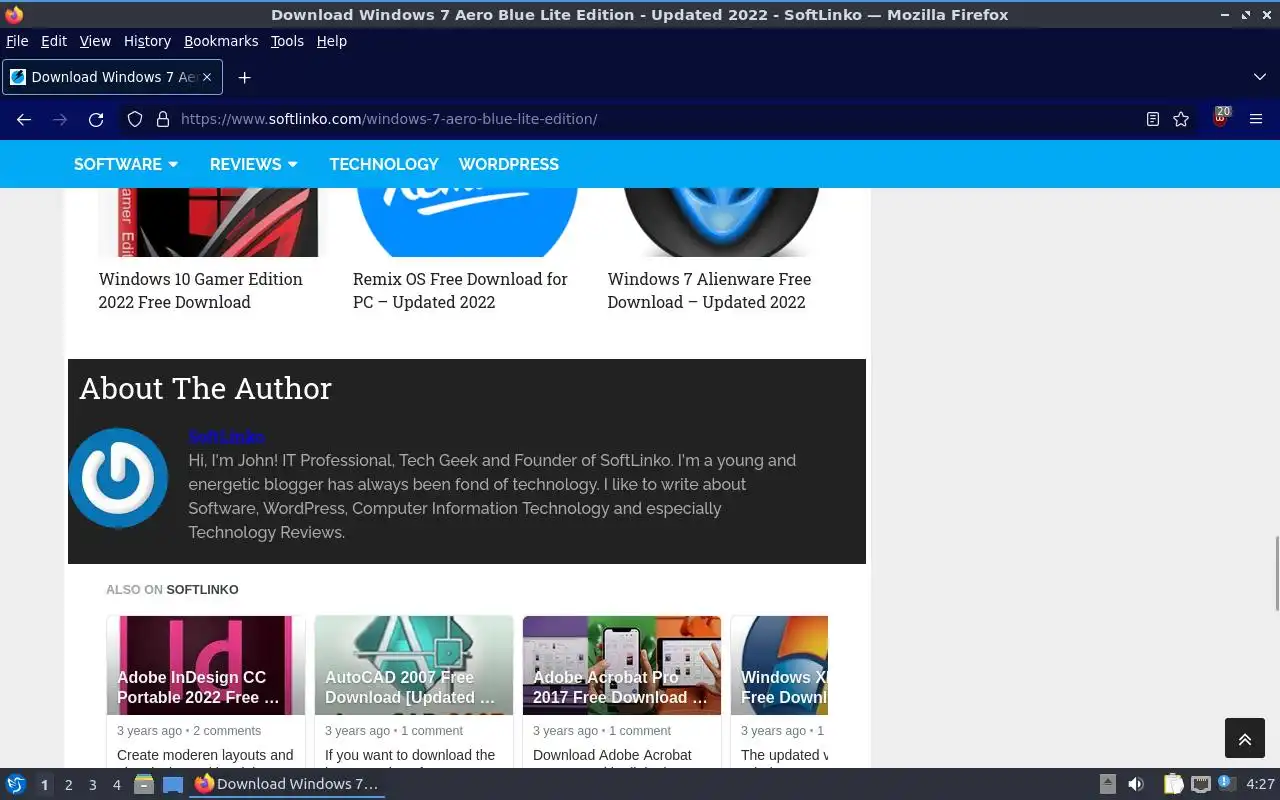This screenshot has height=800, width=1280.
Task: Toggle reader view icon in address bar
Action: (1153, 119)
